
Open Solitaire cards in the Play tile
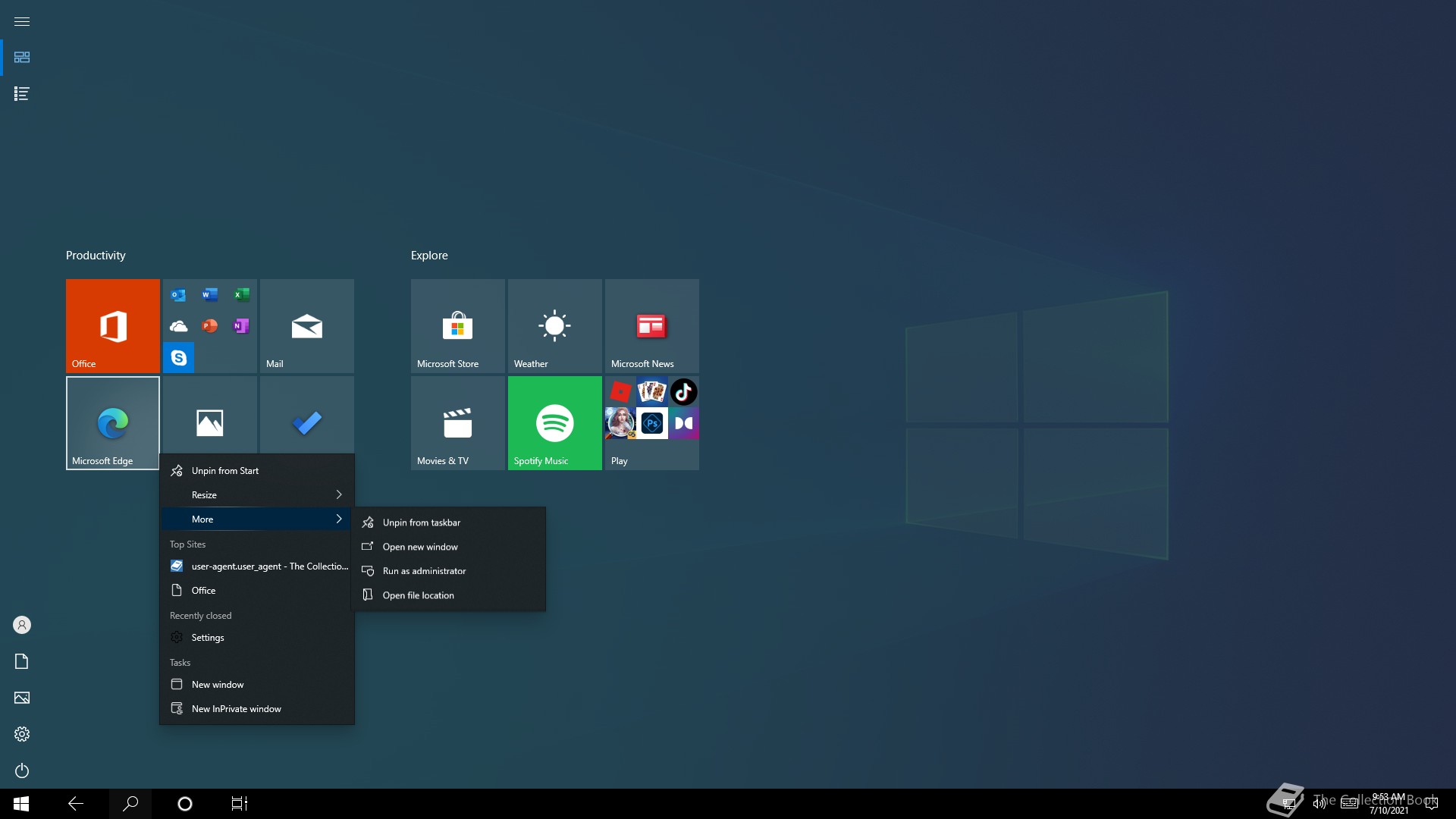tap(652, 392)
